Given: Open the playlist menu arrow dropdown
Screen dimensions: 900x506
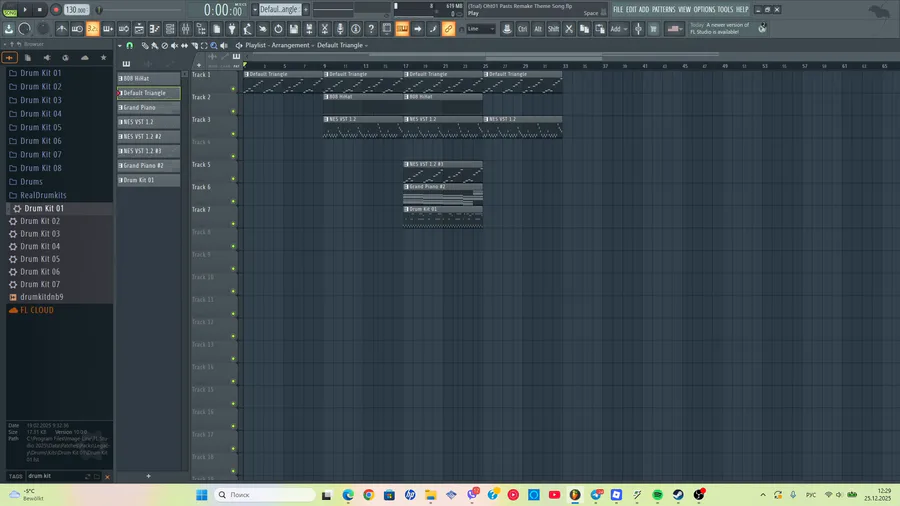Looking at the screenshot, I should [x=119, y=45].
